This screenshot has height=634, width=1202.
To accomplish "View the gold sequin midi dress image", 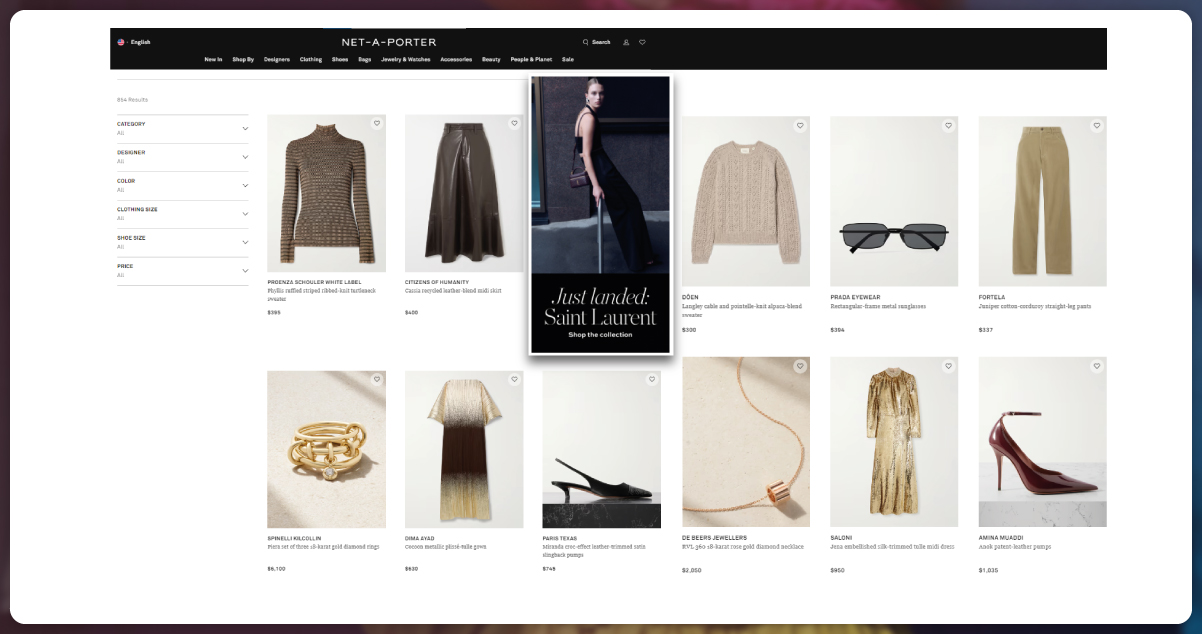I will click(894, 442).
